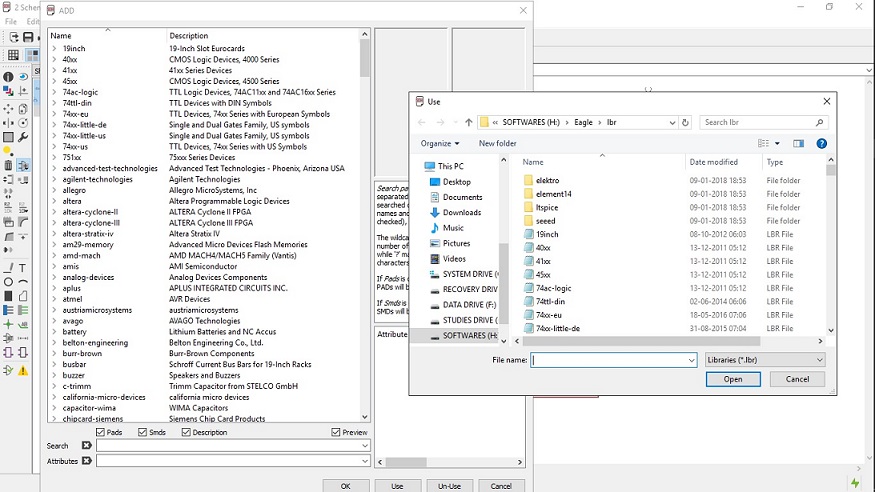Click the Use button in ADD dialog

397,486
